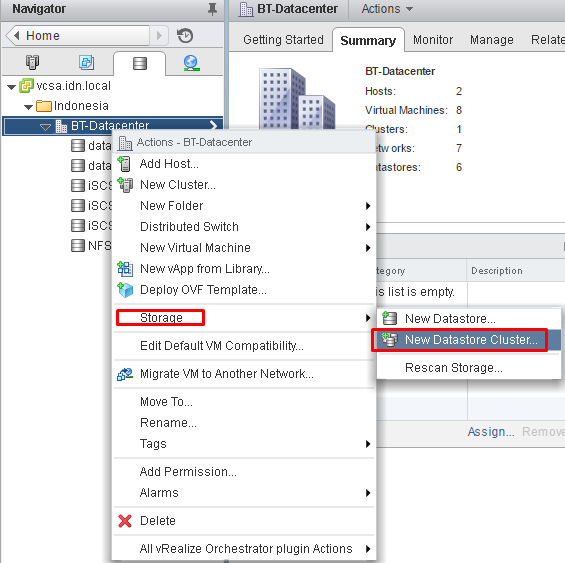
Task: Switch to the Networking inventory globe icon
Action: [191, 63]
